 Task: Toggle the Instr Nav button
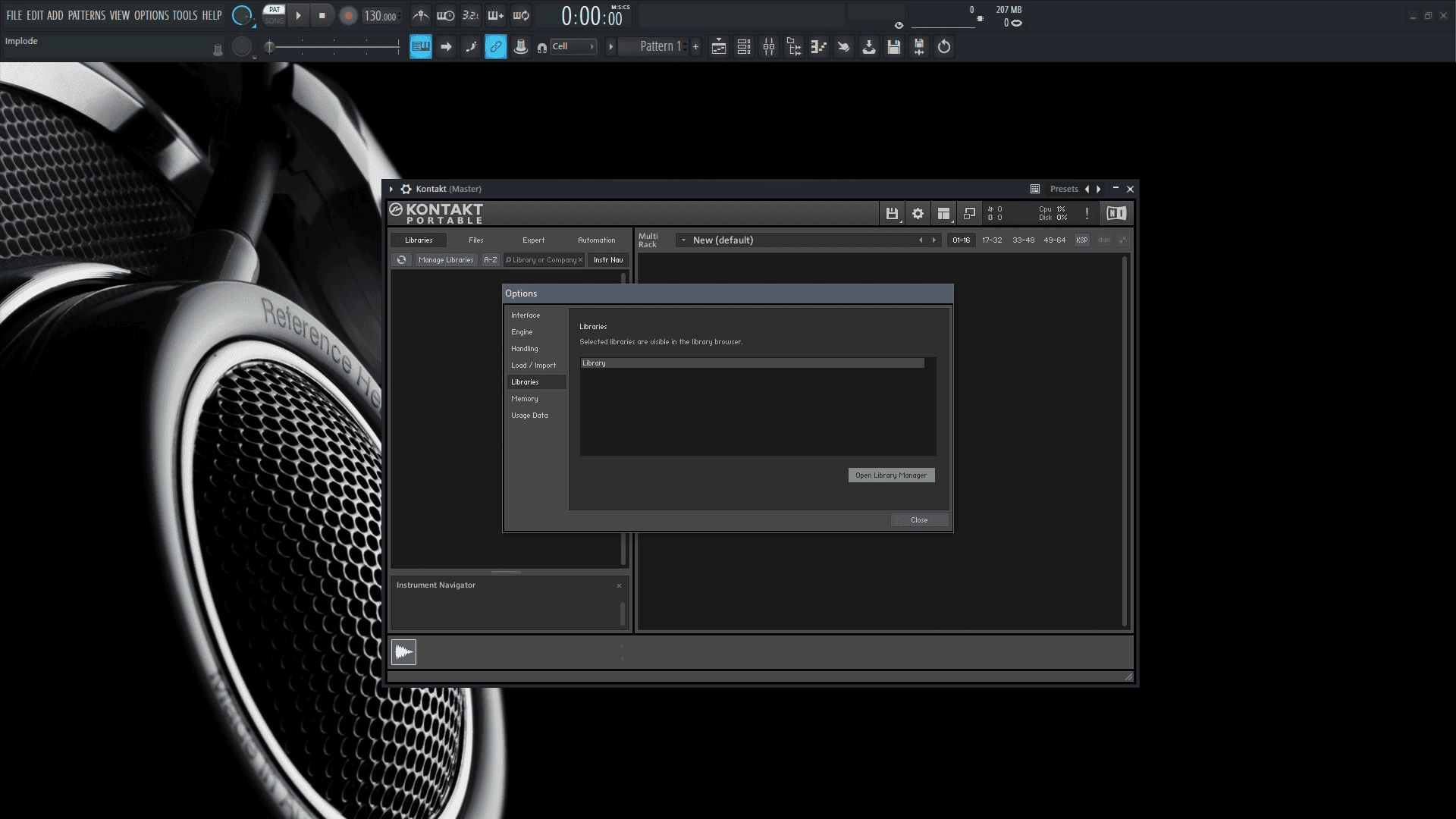coord(608,260)
